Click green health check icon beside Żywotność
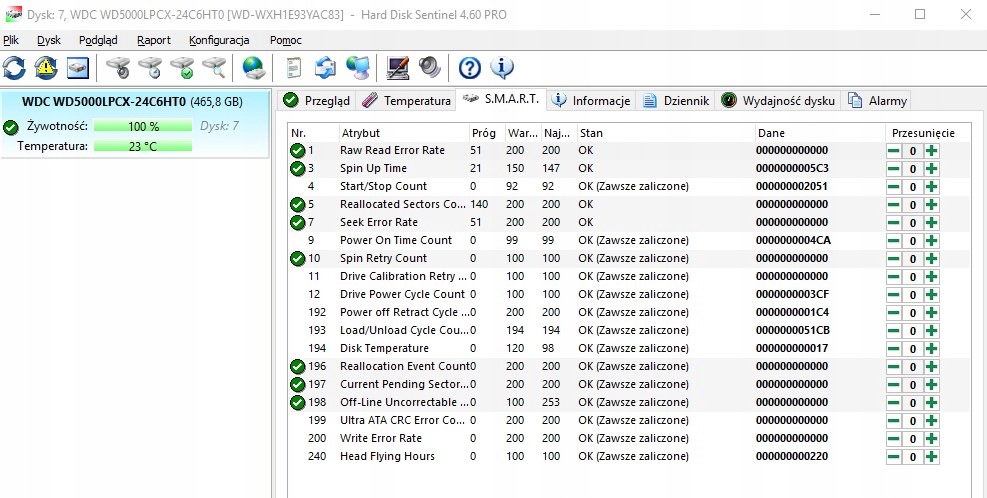The image size is (987, 498). pyautogui.click(x=11, y=127)
